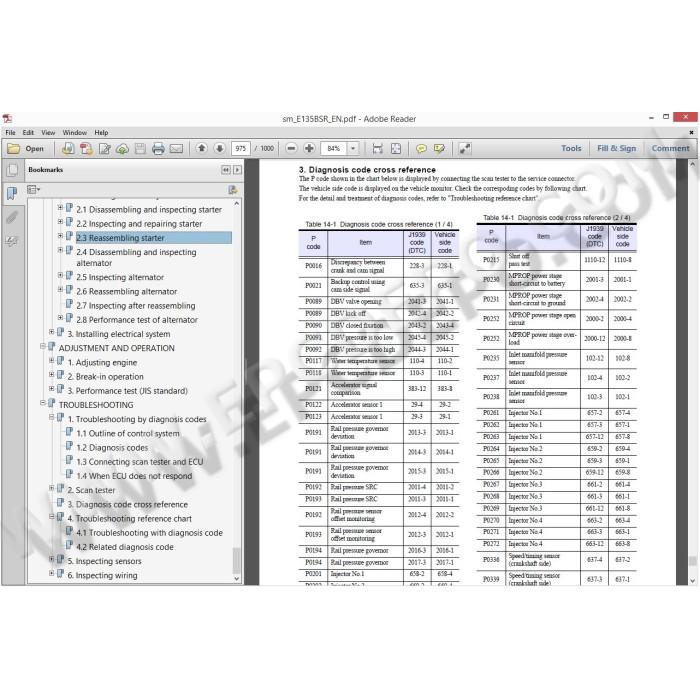This screenshot has width=700, height=700.
Task: Open bookmark 1.4 When ECU does not respond
Action: click(x=134, y=476)
